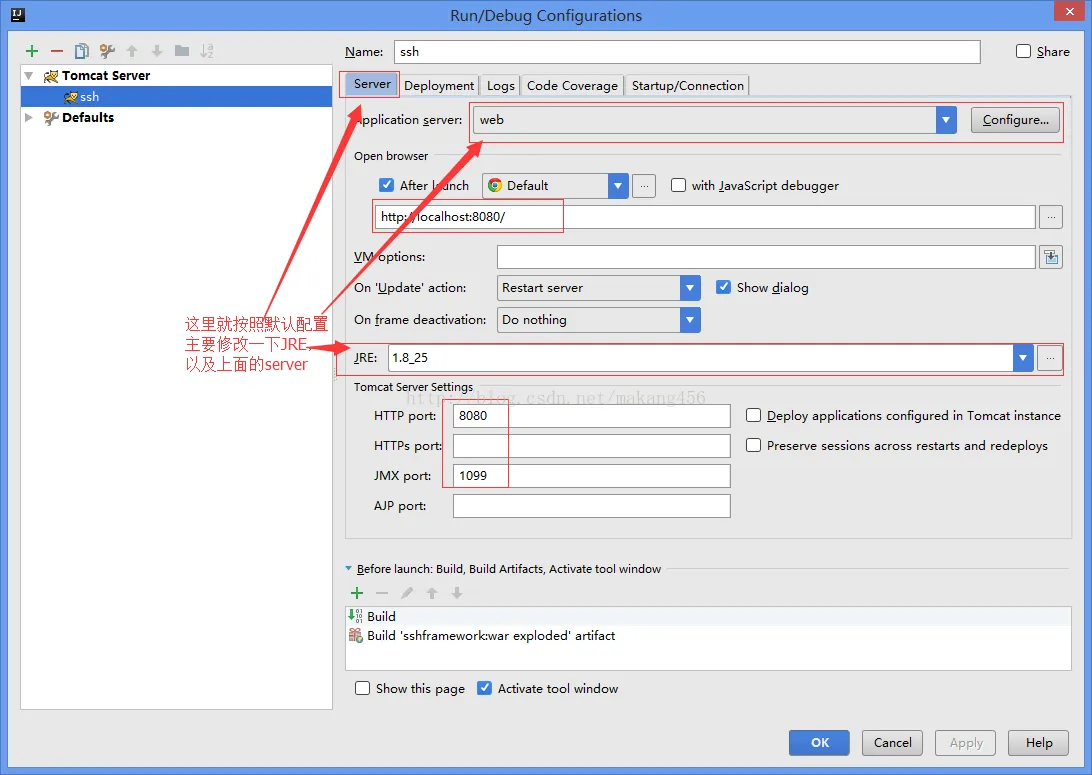Open the On frame deactivation dropdown
1092x775 pixels.
point(689,320)
